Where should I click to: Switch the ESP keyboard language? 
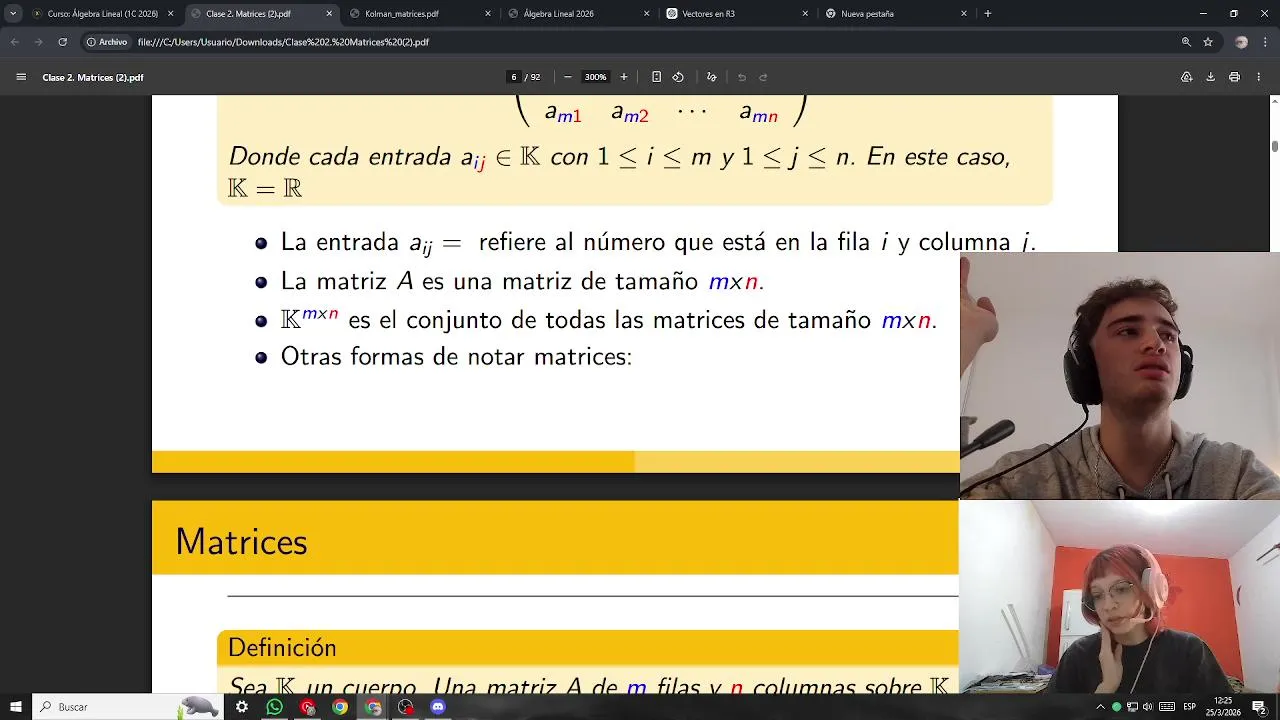pyautogui.click(x=1190, y=707)
